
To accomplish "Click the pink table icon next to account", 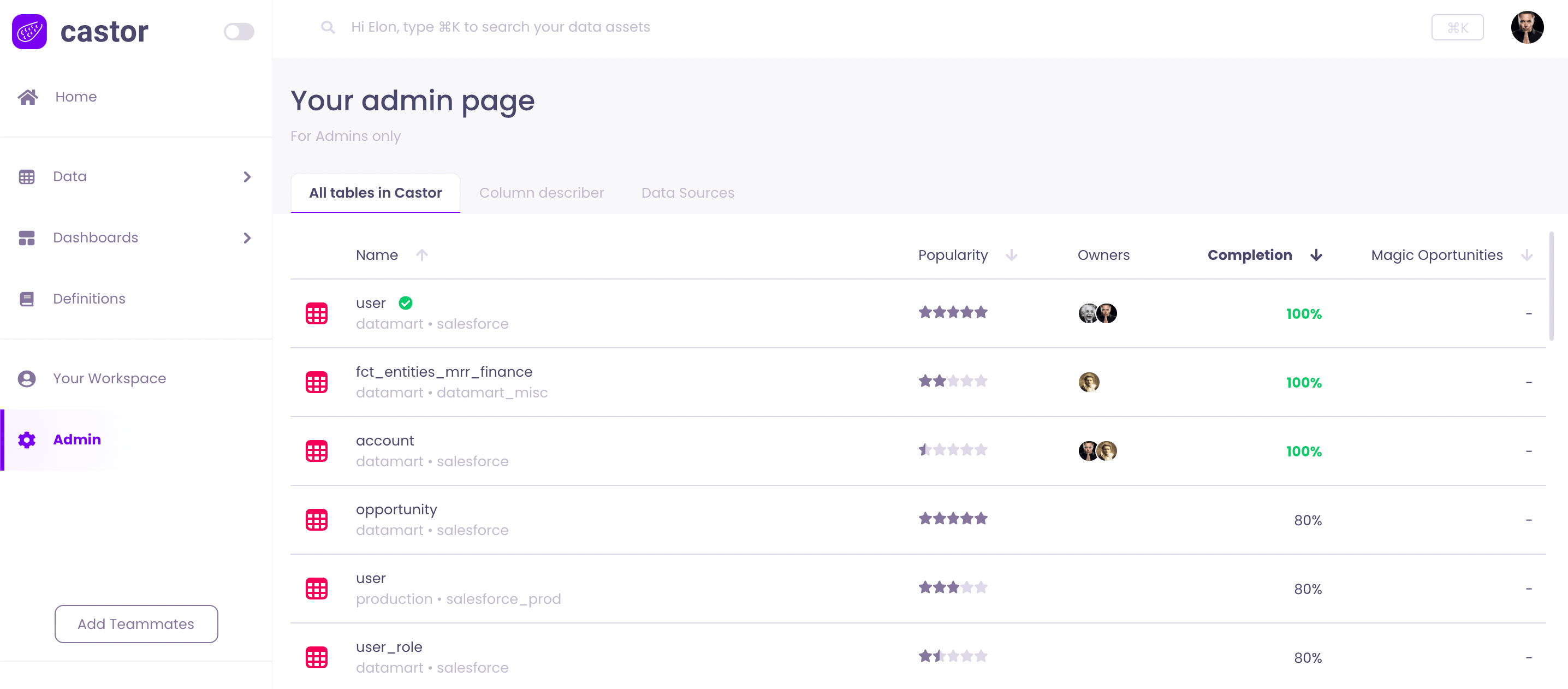I will (317, 450).
